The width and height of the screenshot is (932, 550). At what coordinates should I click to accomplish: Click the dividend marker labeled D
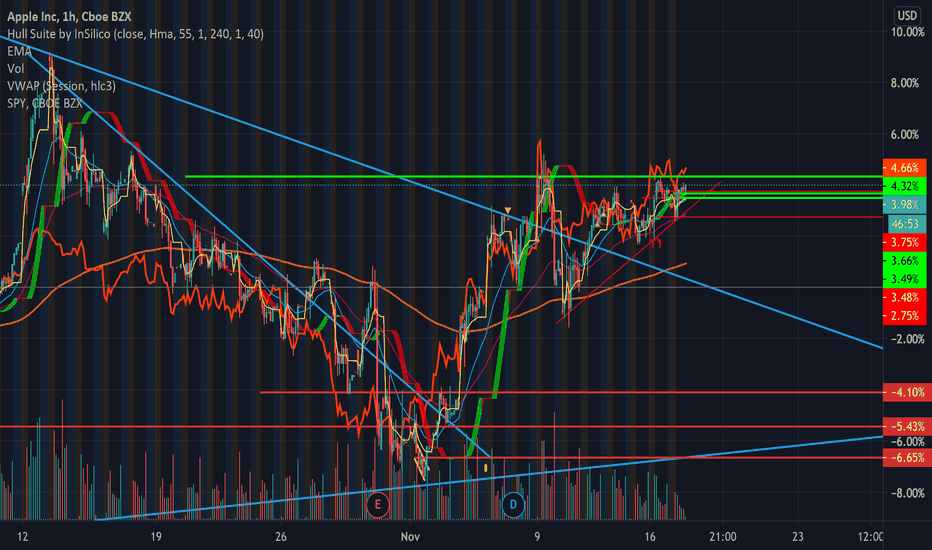click(513, 505)
